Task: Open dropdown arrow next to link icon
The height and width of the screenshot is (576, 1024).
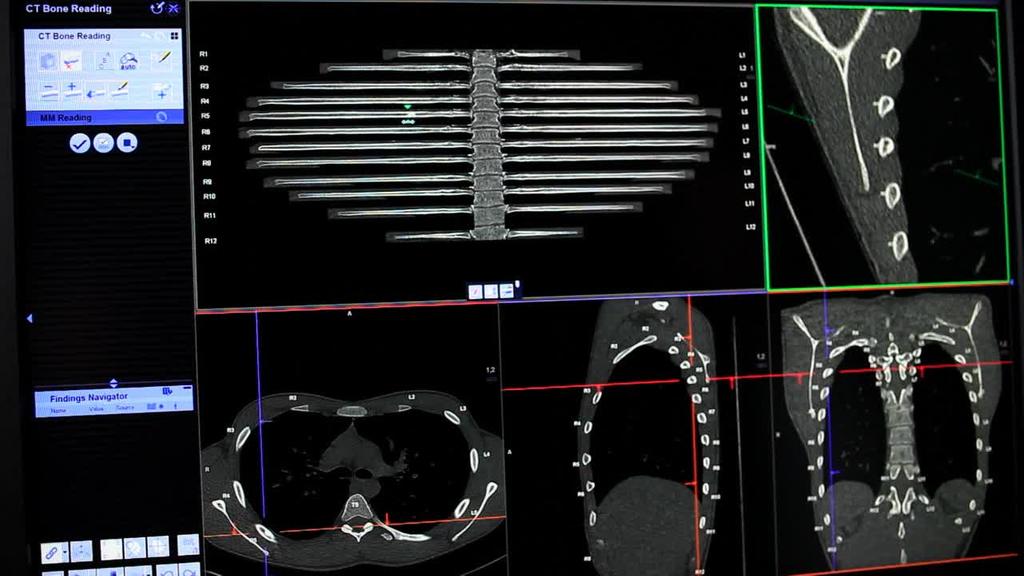Action: 64,552
